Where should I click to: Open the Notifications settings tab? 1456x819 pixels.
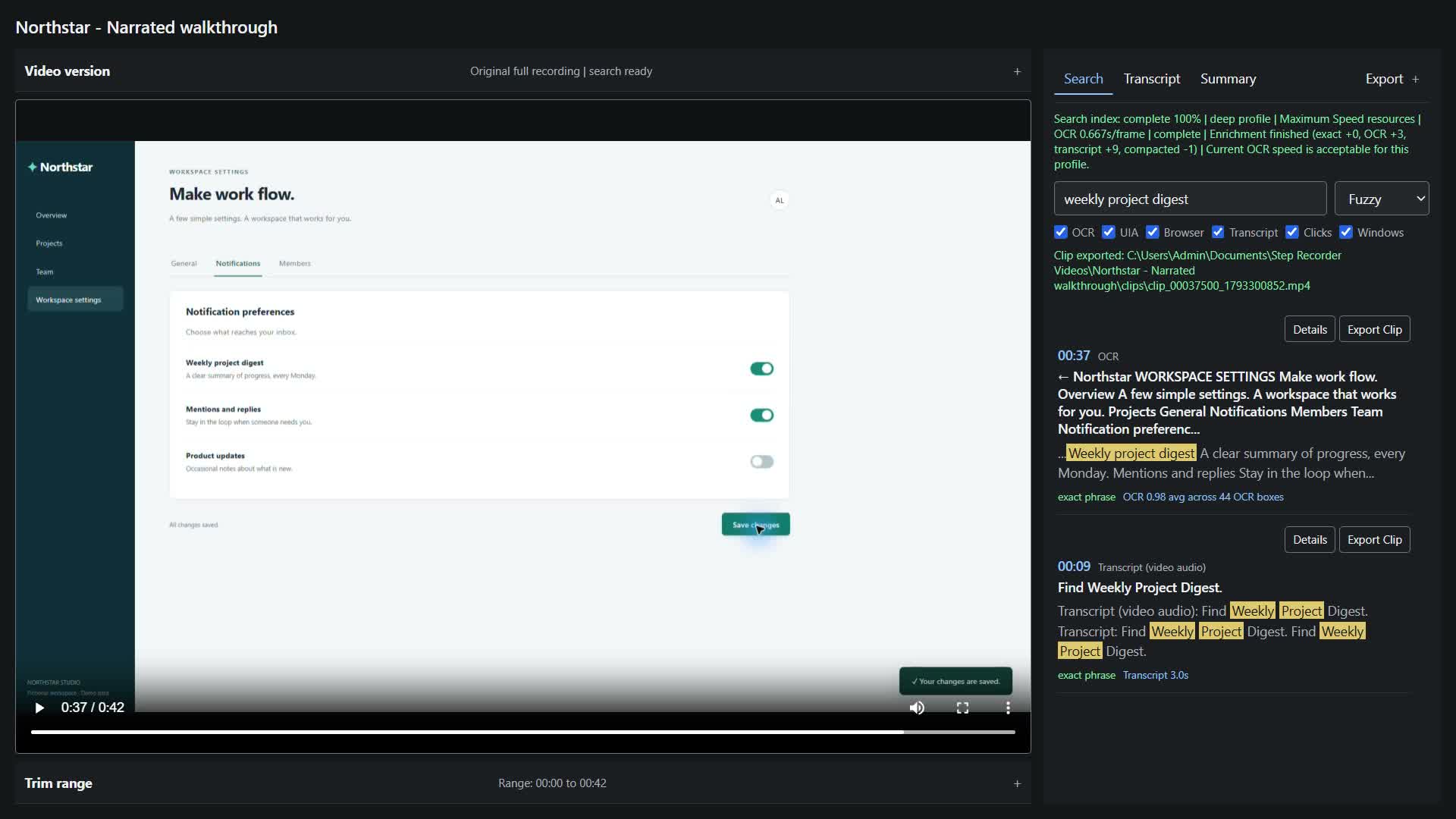[237, 263]
